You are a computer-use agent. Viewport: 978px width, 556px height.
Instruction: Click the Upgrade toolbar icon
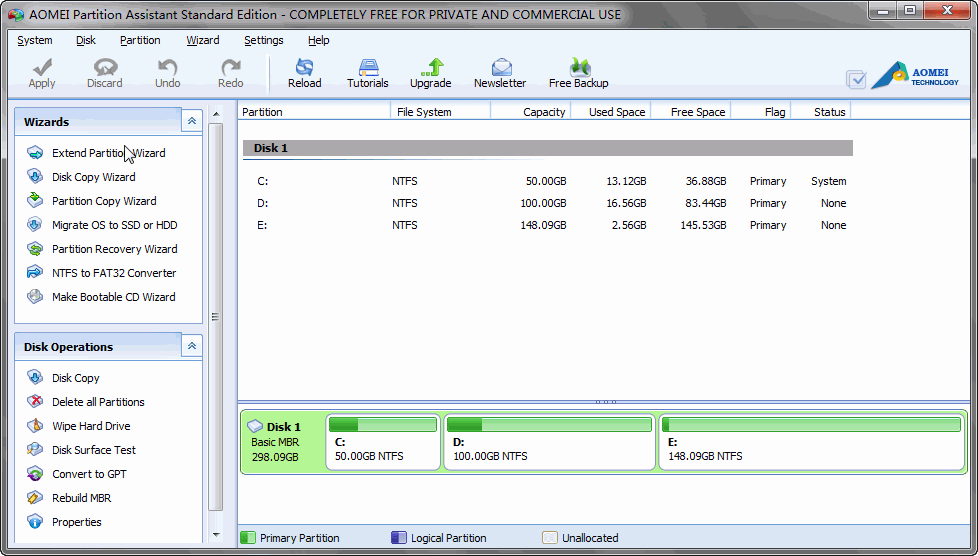click(x=431, y=67)
